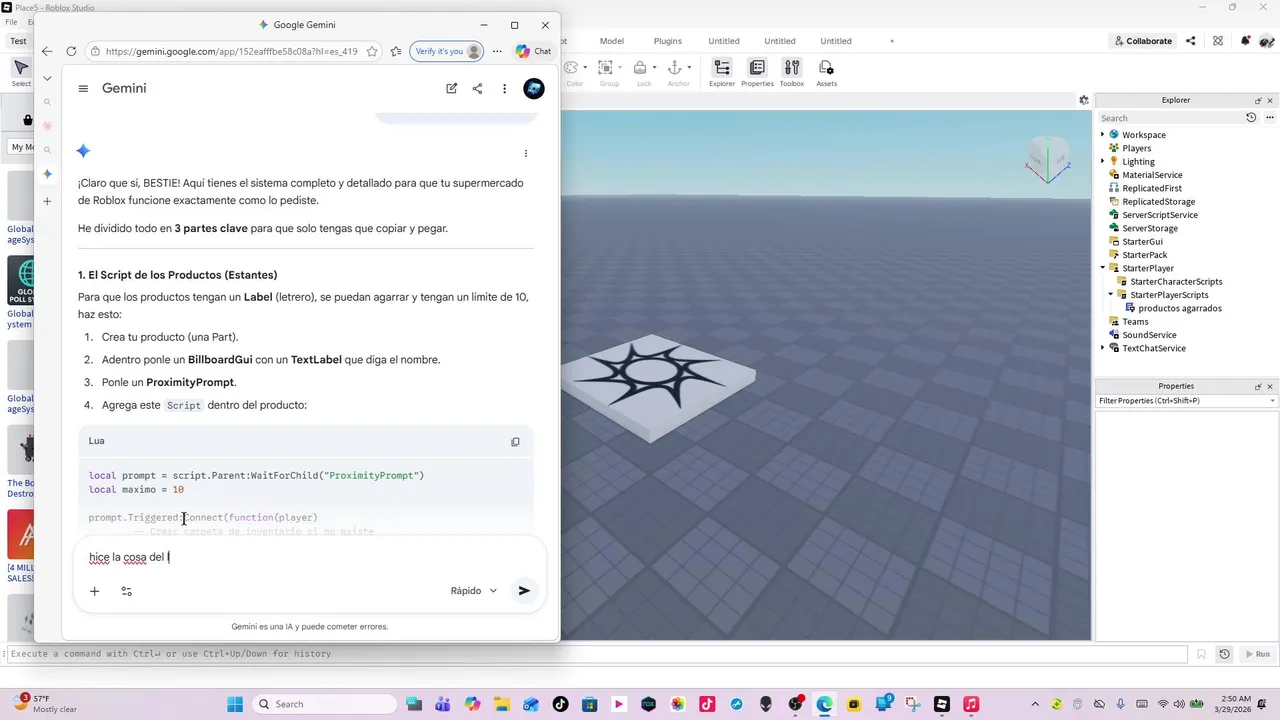Open Copilot Chat in browser
1280x720 pixels.
click(533, 51)
